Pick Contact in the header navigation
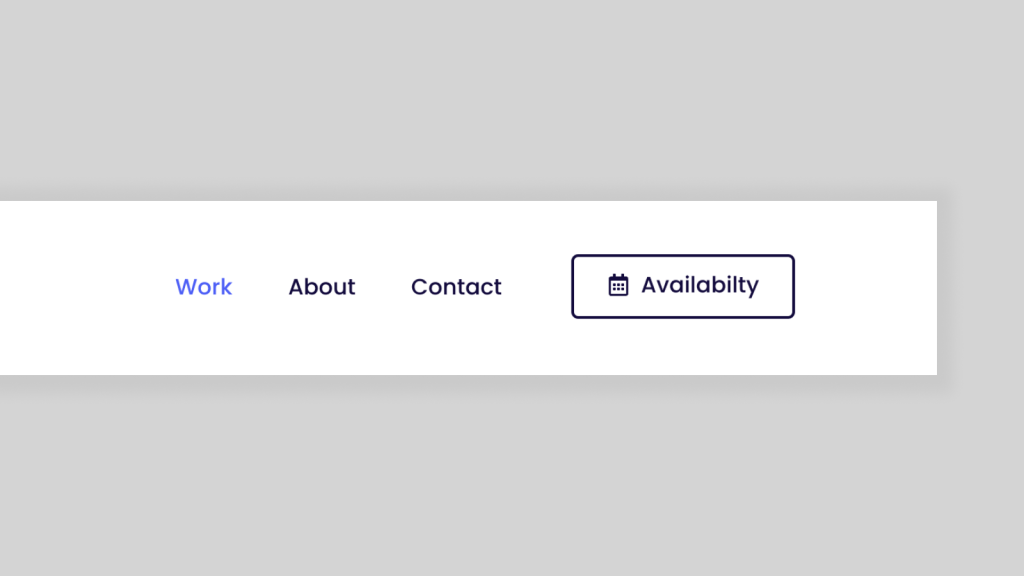The height and width of the screenshot is (576, 1024). [456, 287]
